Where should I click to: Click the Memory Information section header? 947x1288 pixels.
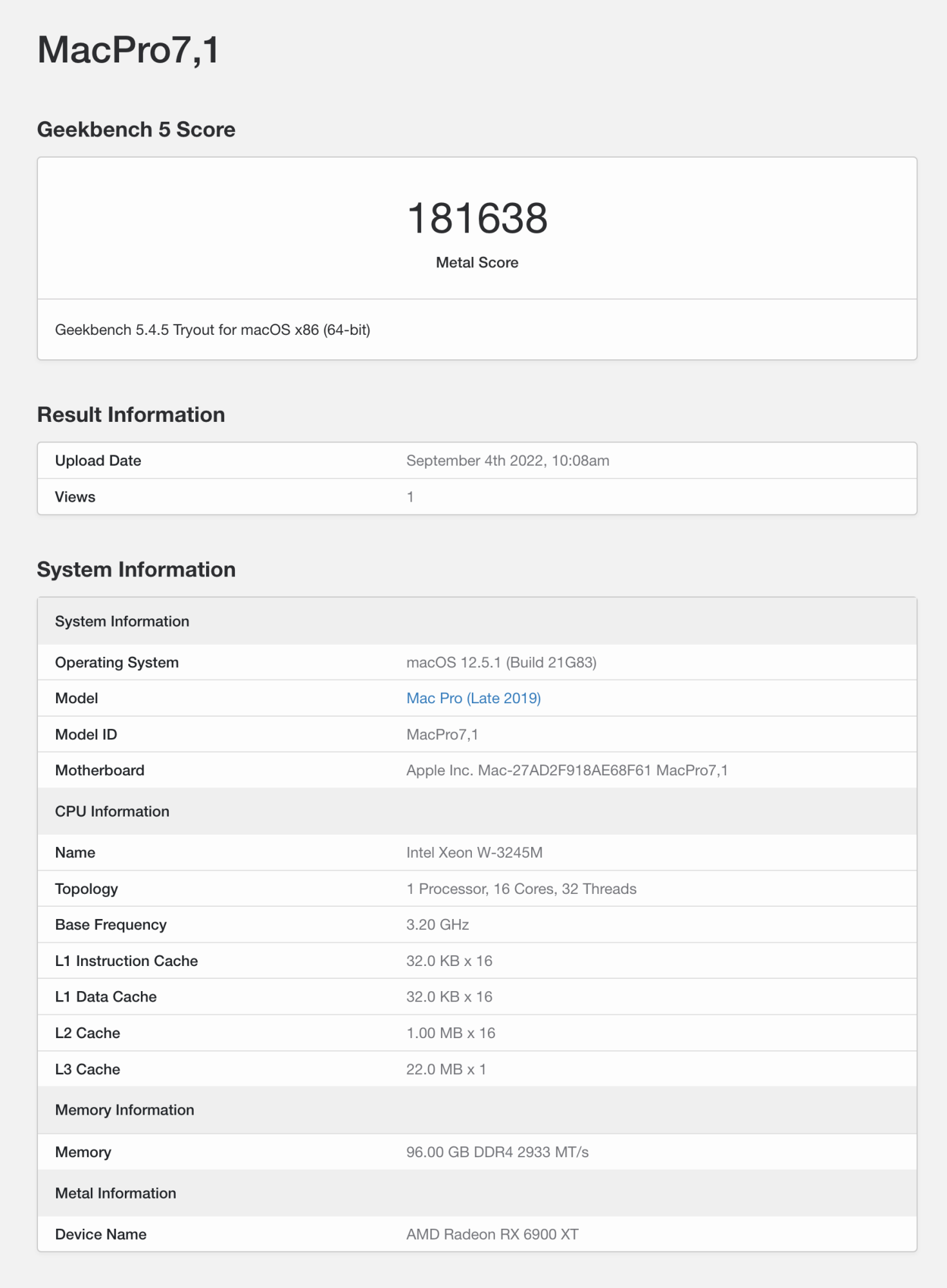tap(477, 1110)
